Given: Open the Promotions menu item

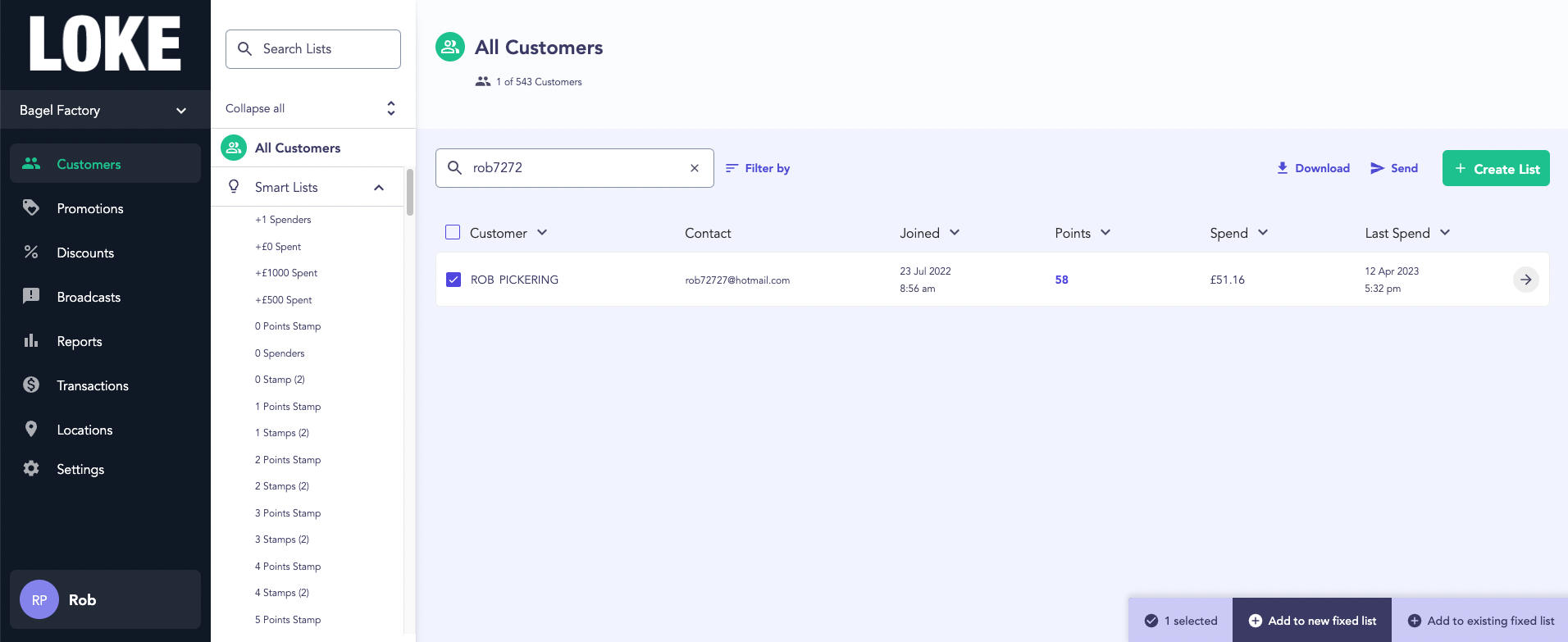Looking at the screenshot, I should click(x=105, y=208).
